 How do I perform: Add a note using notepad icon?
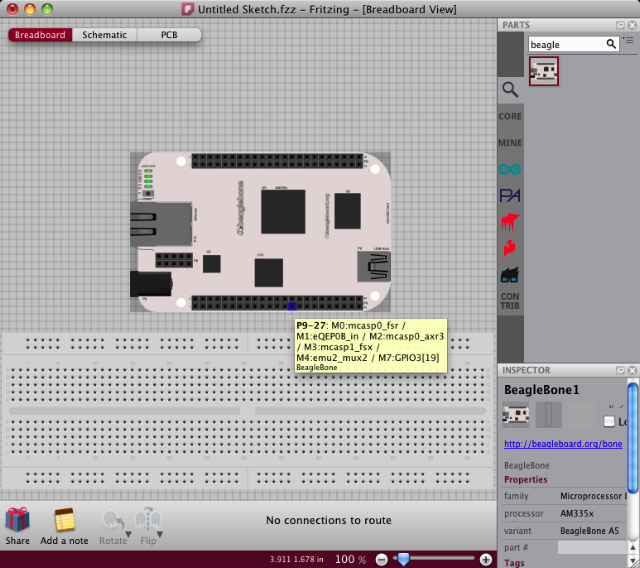click(x=65, y=520)
